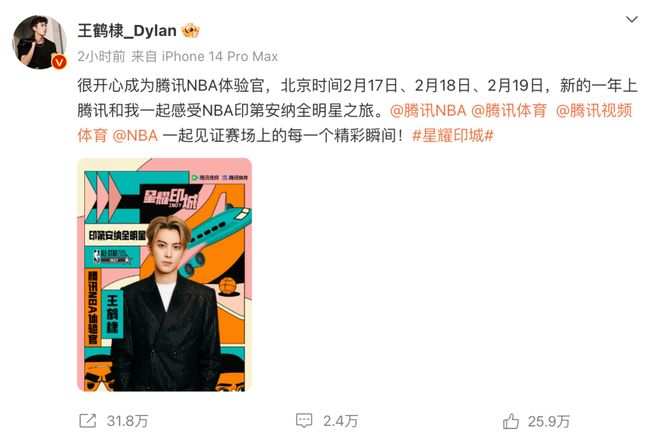Open 王鹤棣_Dylan profile avatar
The height and width of the screenshot is (440, 660).
tap(40, 42)
